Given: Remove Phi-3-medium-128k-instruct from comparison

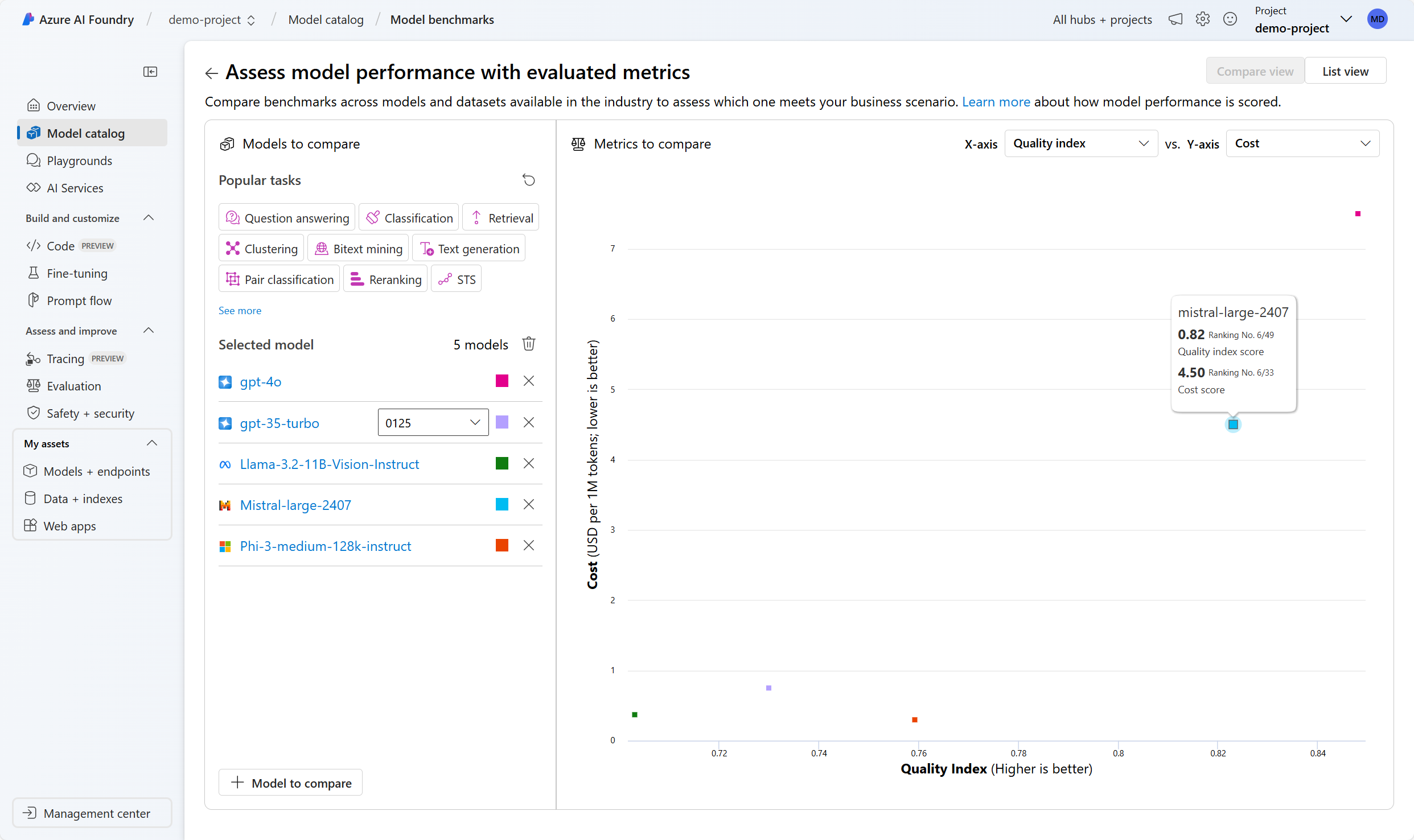Looking at the screenshot, I should click(529, 545).
